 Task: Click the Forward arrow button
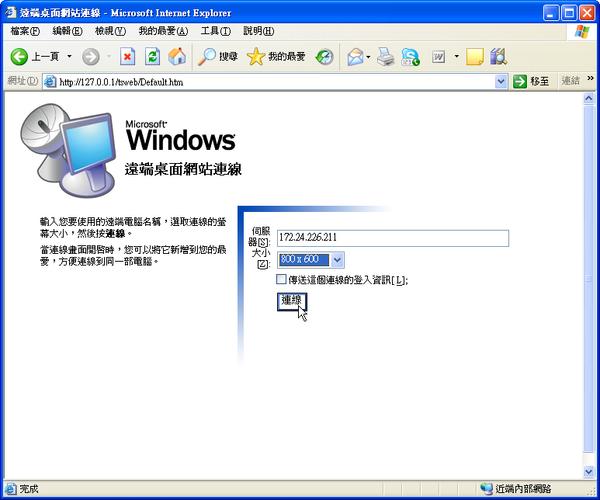91,57
